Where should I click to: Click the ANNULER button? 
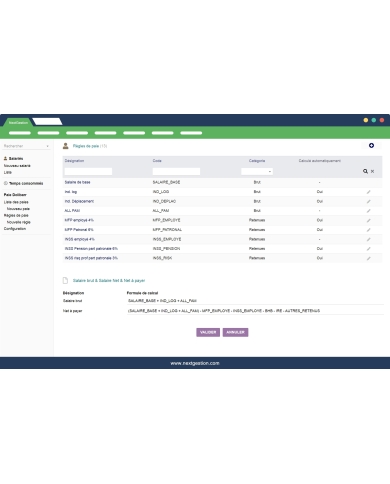(x=235, y=332)
